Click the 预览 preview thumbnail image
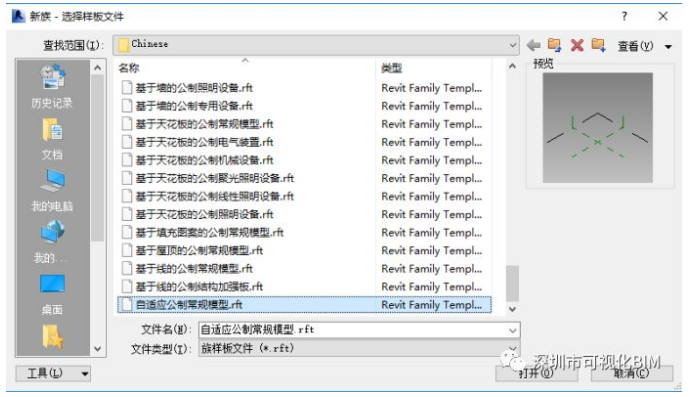The width and height of the screenshot is (689, 397). pos(598,128)
